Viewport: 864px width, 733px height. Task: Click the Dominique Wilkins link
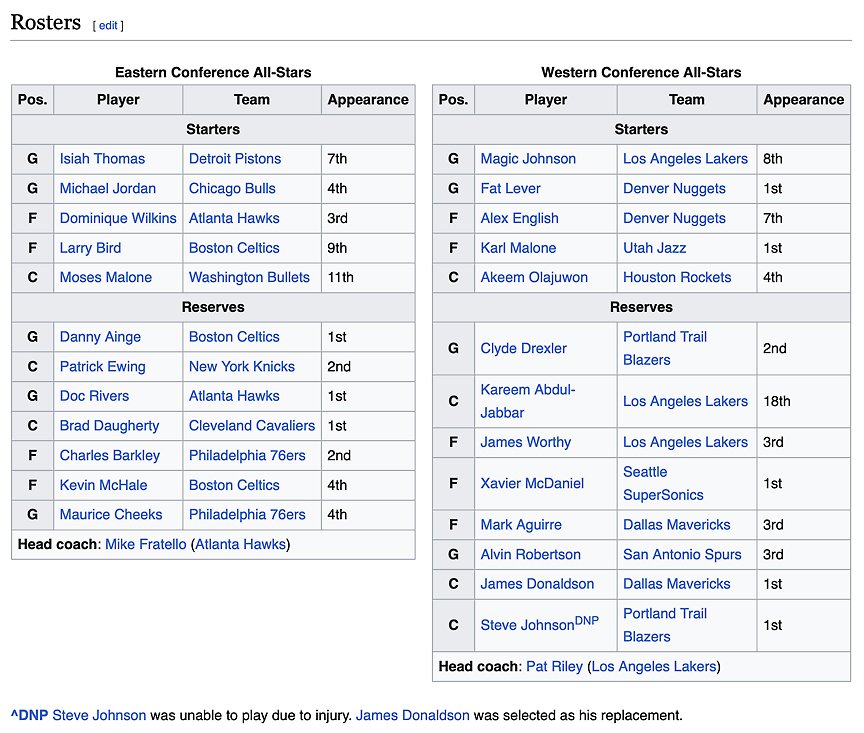click(118, 218)
